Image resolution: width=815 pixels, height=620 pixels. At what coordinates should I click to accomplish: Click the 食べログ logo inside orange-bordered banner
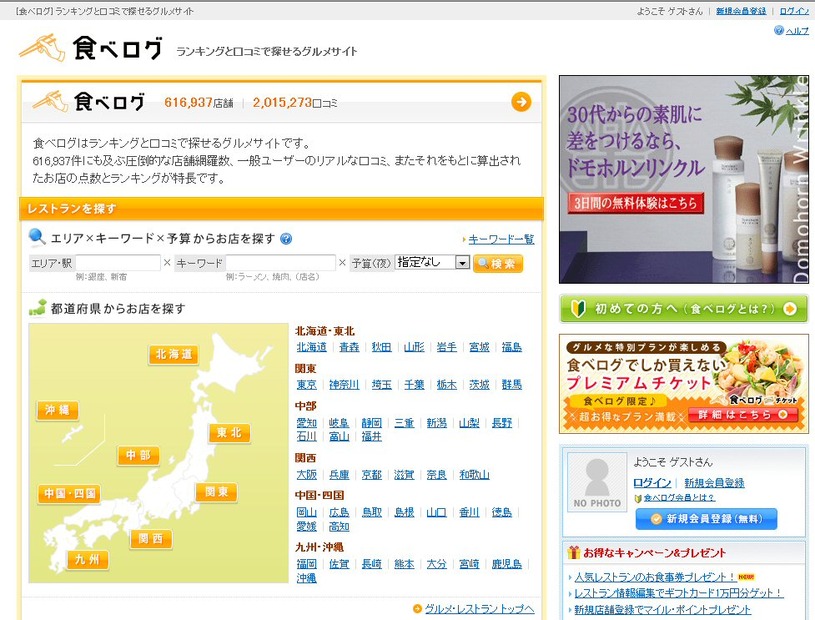pos(89,102)
